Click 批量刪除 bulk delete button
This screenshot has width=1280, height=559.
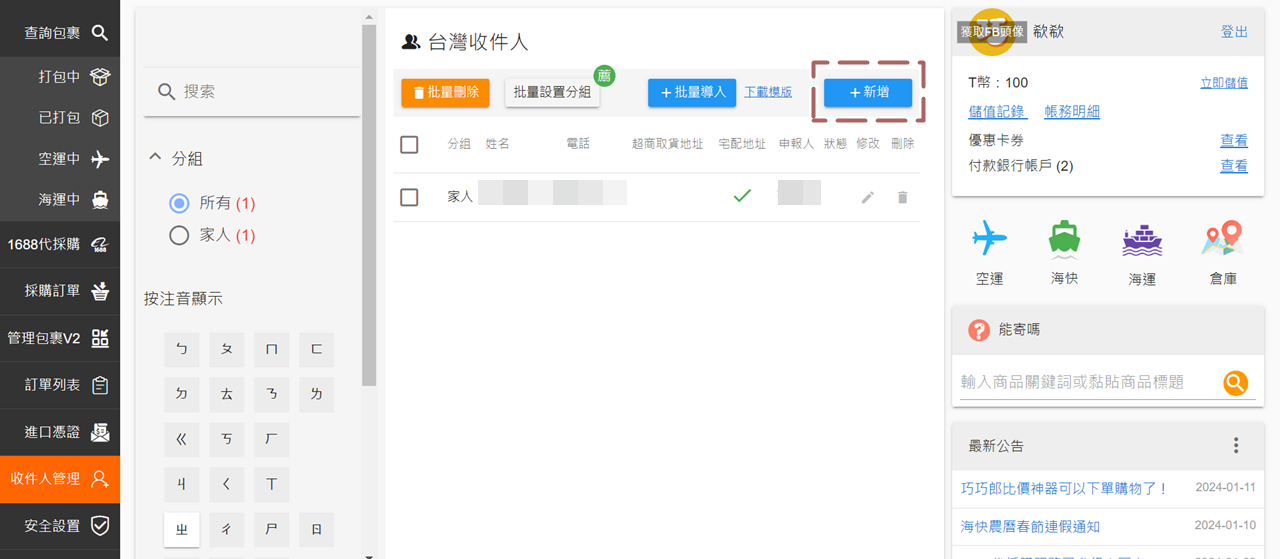(445, 92)
